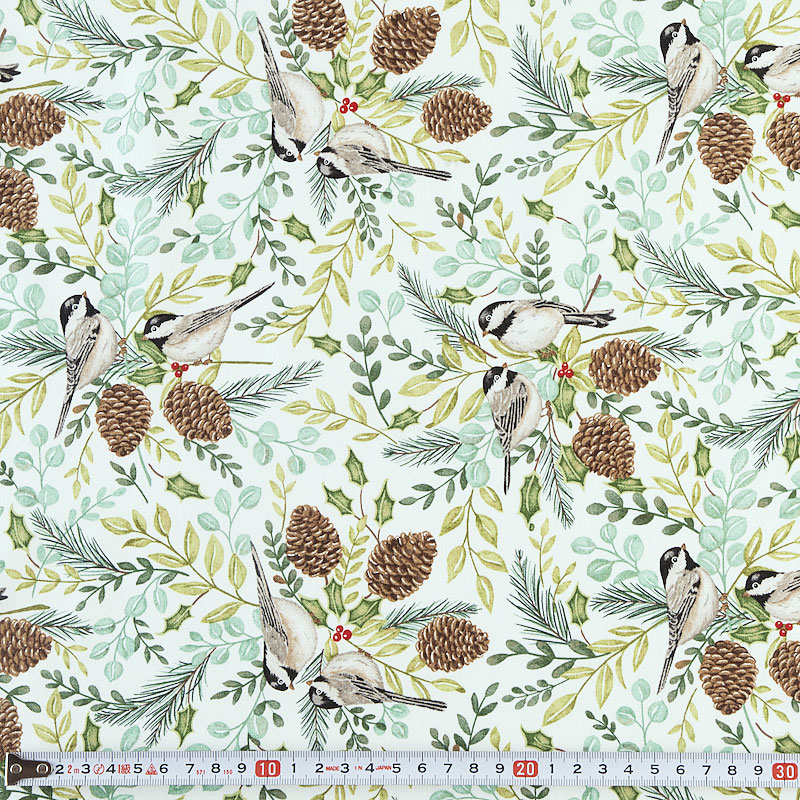The image size is (800, 800).
Task: Click the brown metal end clip of the tape
Action: (x=28, y=769)
